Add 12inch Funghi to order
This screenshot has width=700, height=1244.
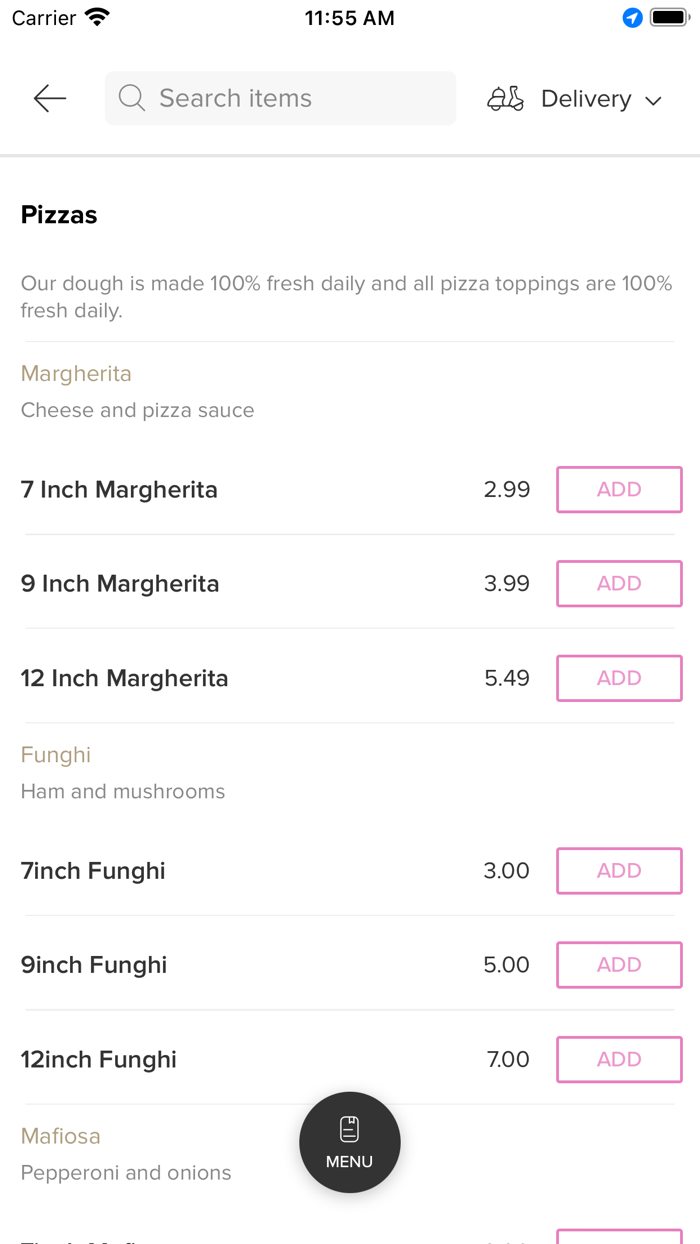(x=619, y=1059)
